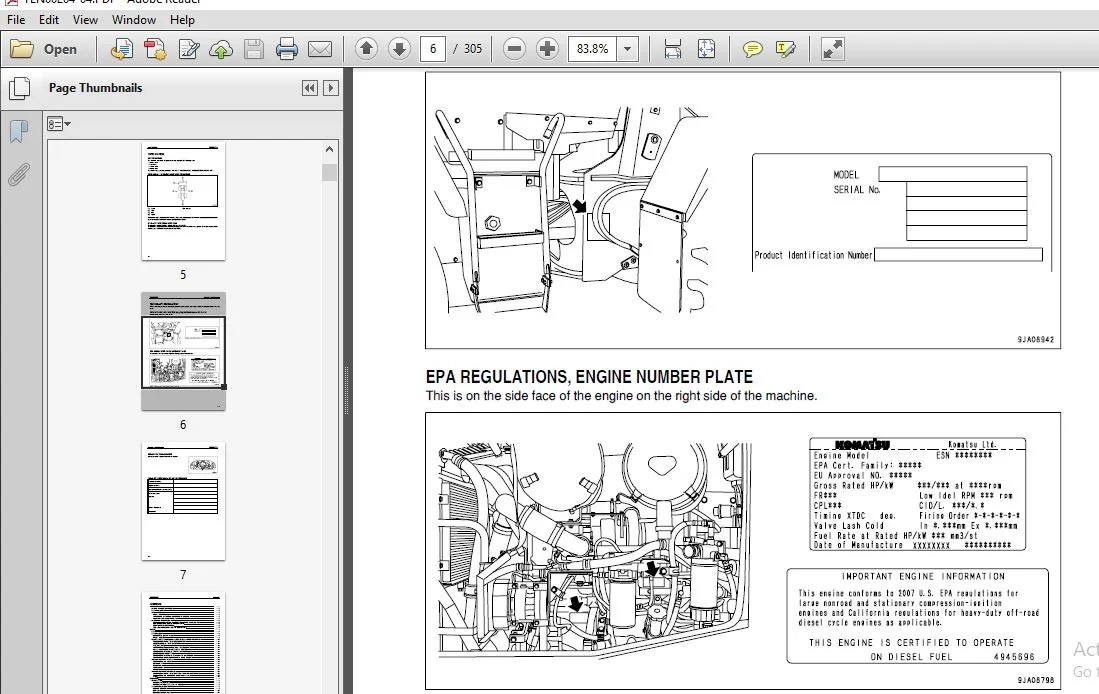Click page label 7 under thumbnail
The width and height of the screenshot is (1099, 694).
pos(183,575)
